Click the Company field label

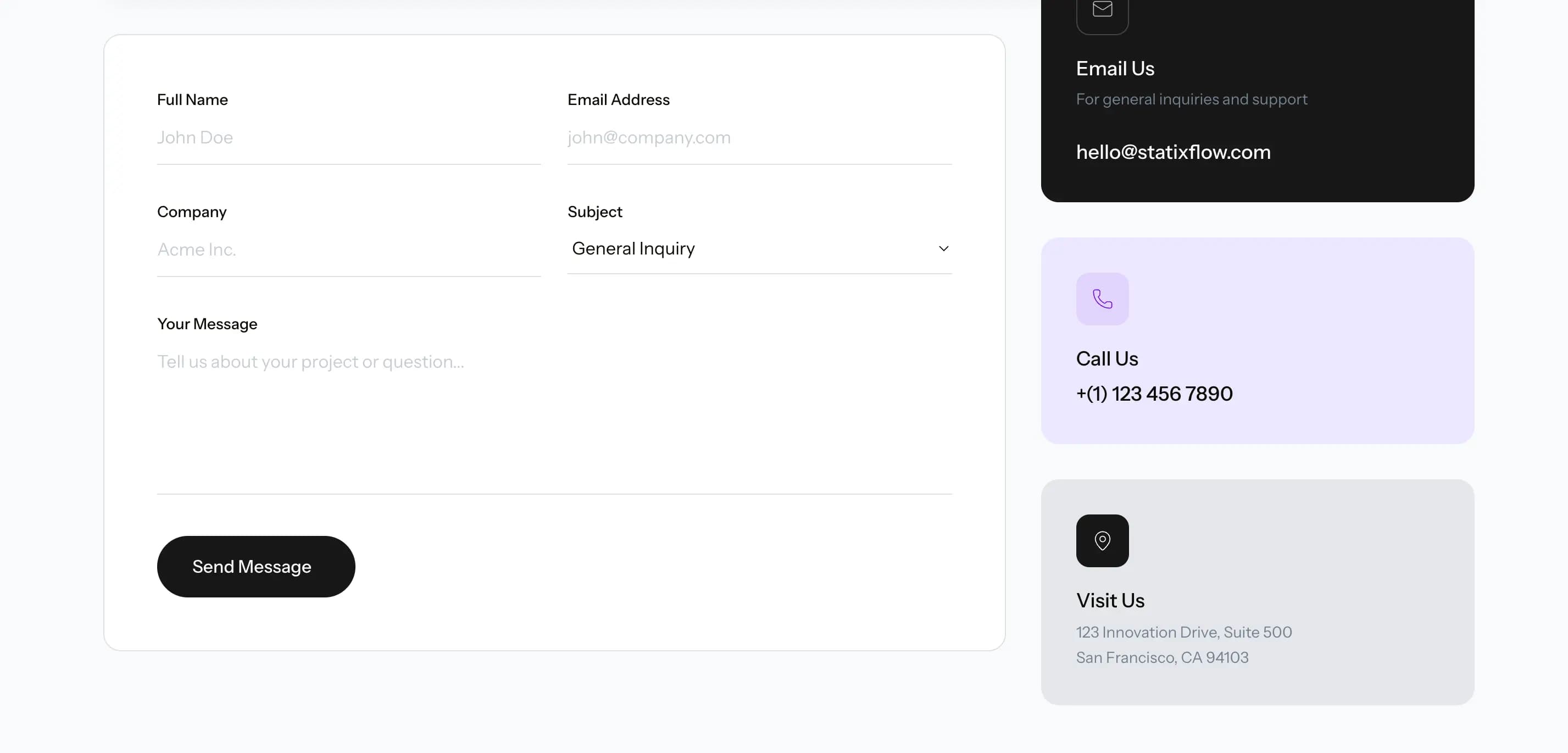click(x=192, y=212)
